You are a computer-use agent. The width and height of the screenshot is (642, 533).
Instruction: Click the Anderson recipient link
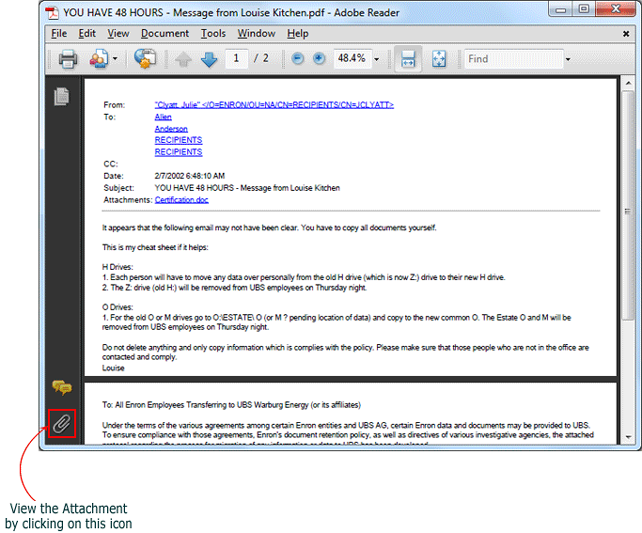point(171,129)
